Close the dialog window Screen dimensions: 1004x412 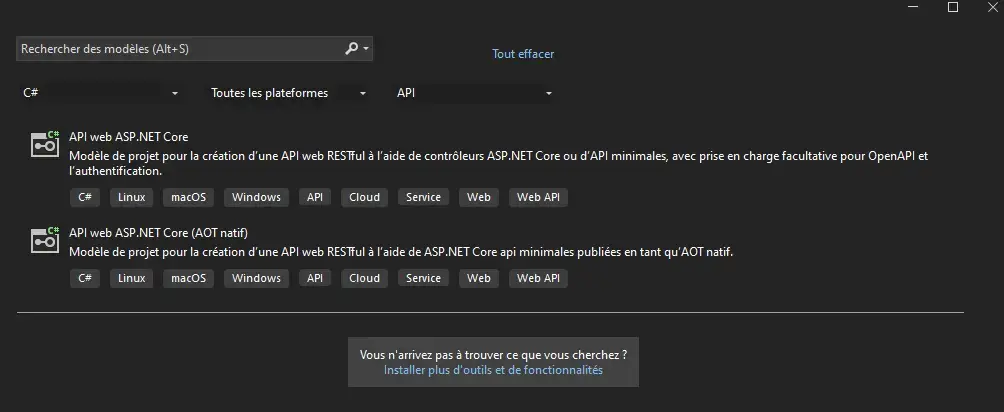click(992, 6)
